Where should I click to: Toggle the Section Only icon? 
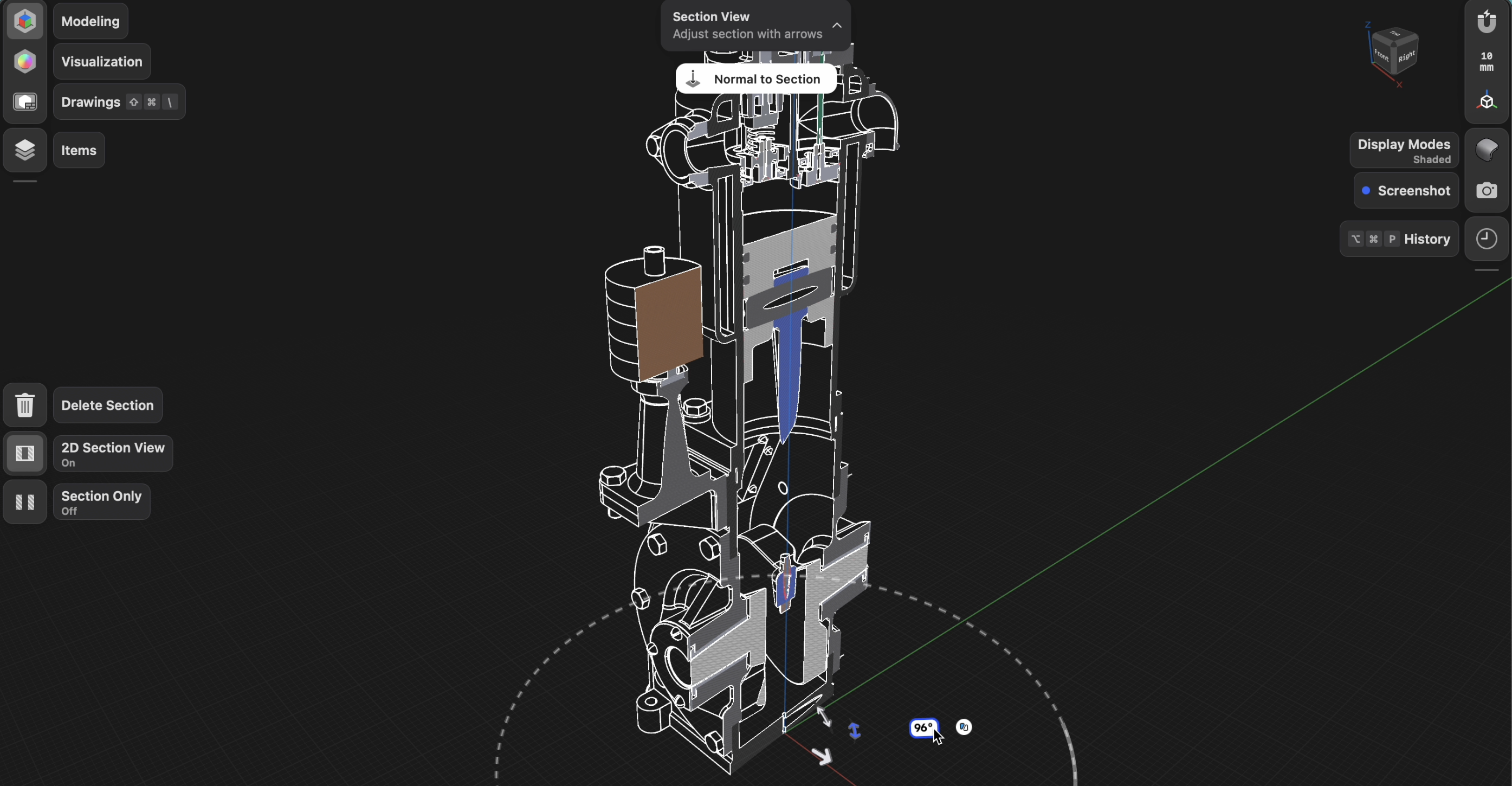click(24, 502)
